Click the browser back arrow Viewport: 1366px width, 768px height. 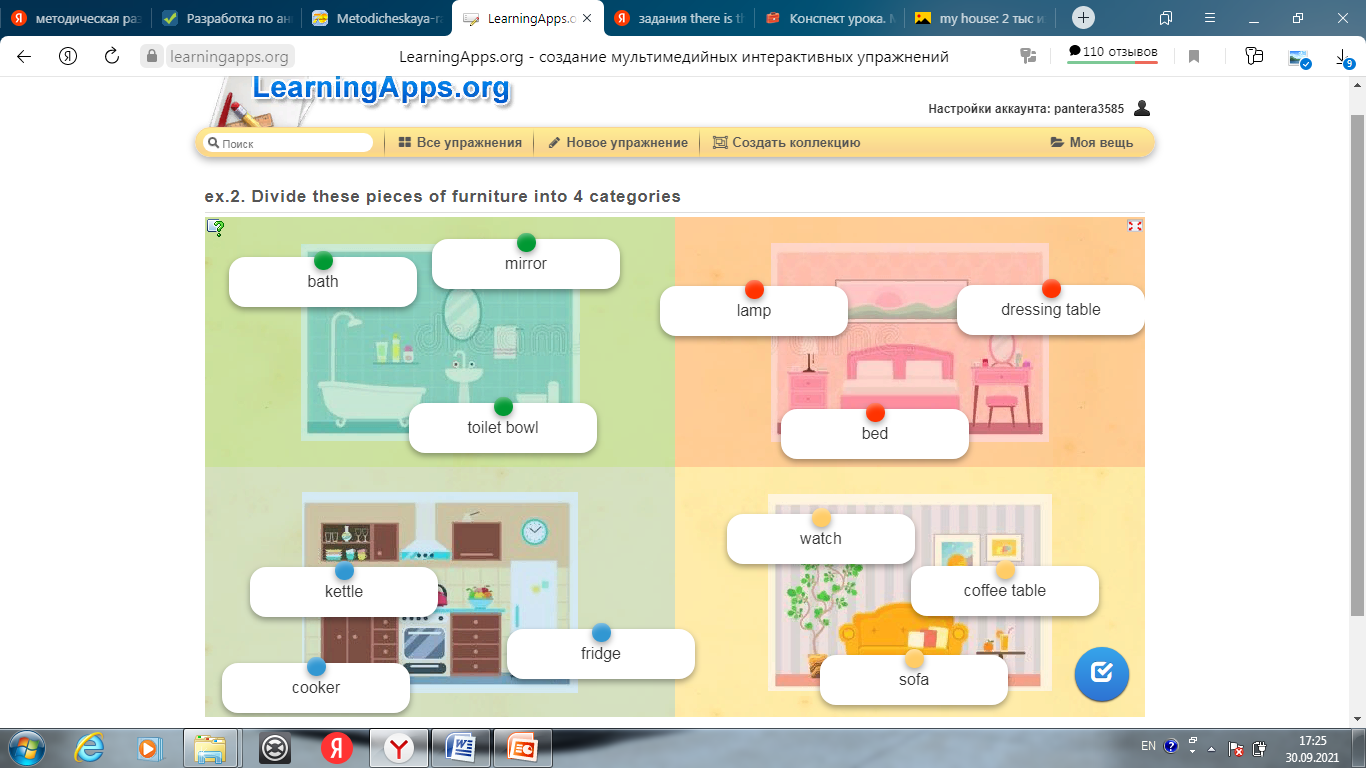[24, 57]
